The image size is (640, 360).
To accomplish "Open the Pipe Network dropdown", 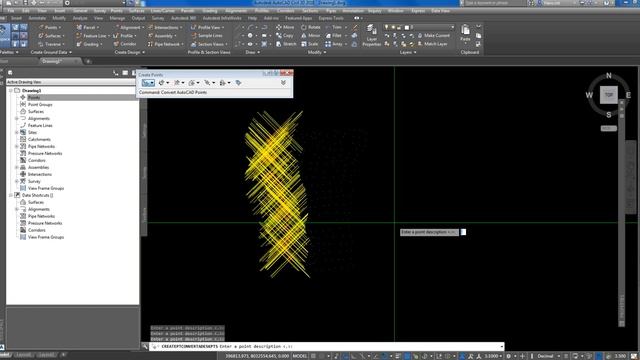I will coord(166,44).
